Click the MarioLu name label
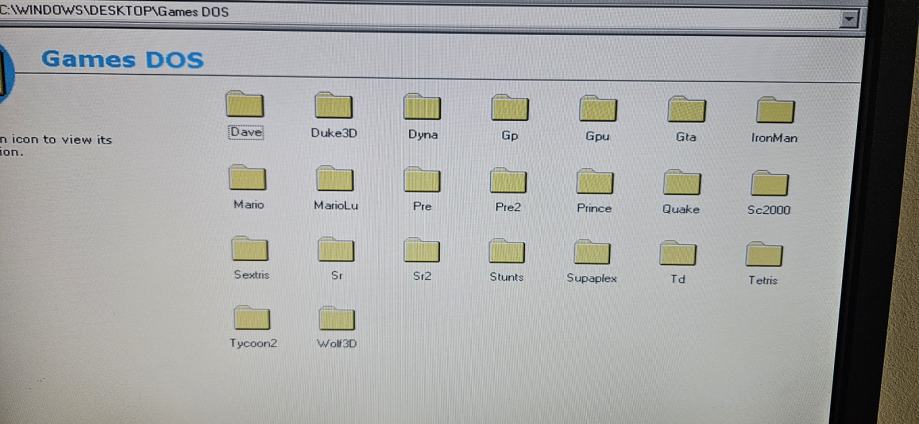 tap(336, 205)
